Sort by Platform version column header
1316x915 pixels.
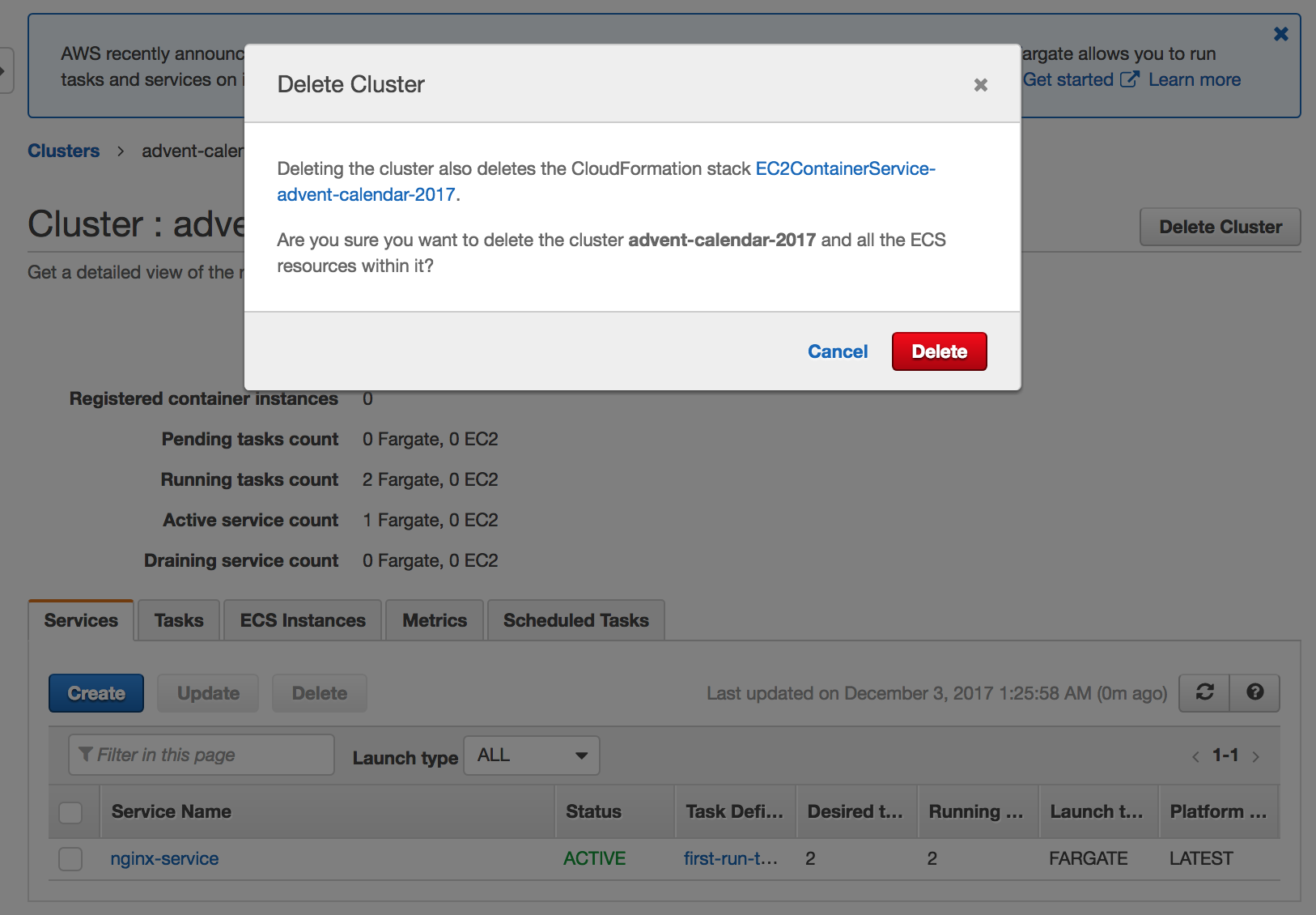pos(1218,811)
